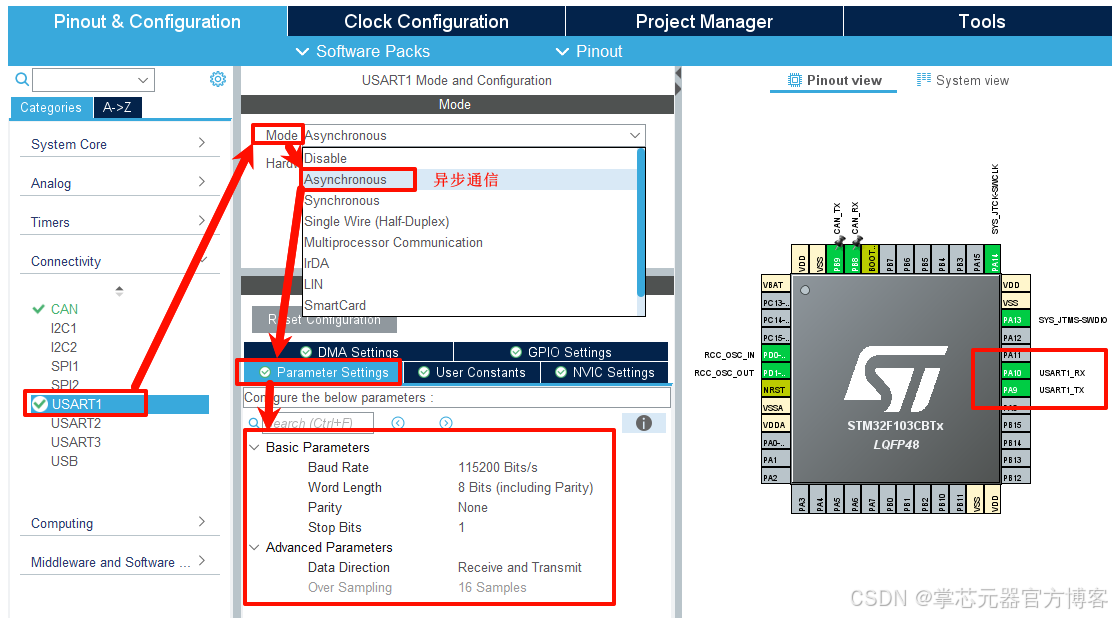Open the settings gear icon
This screenshot has width=1112, height=618.
point(218,79)
